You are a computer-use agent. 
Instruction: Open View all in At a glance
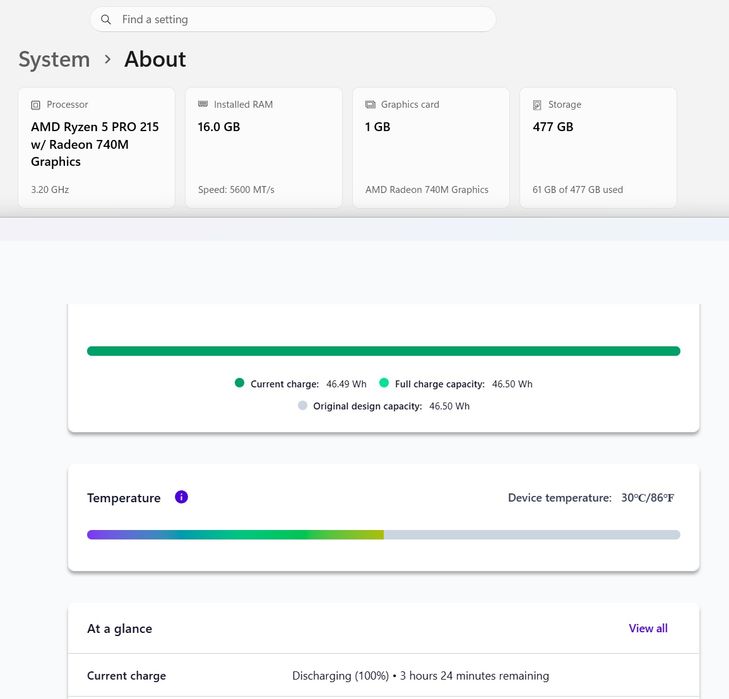point(648,628)
